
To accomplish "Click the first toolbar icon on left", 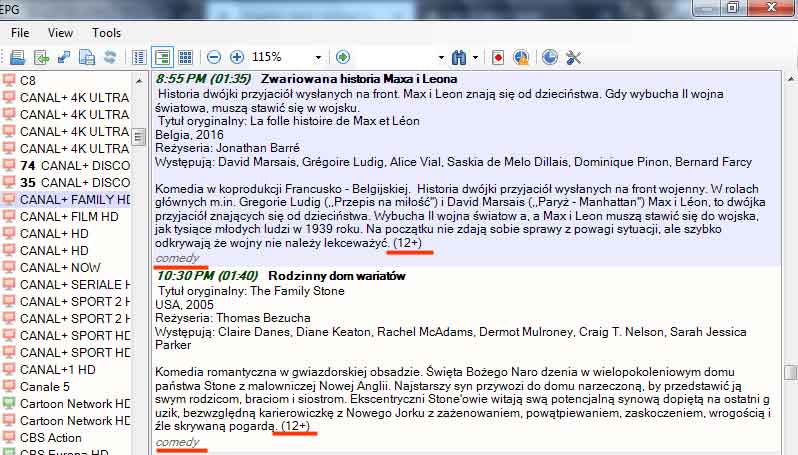I will point(17,57).
